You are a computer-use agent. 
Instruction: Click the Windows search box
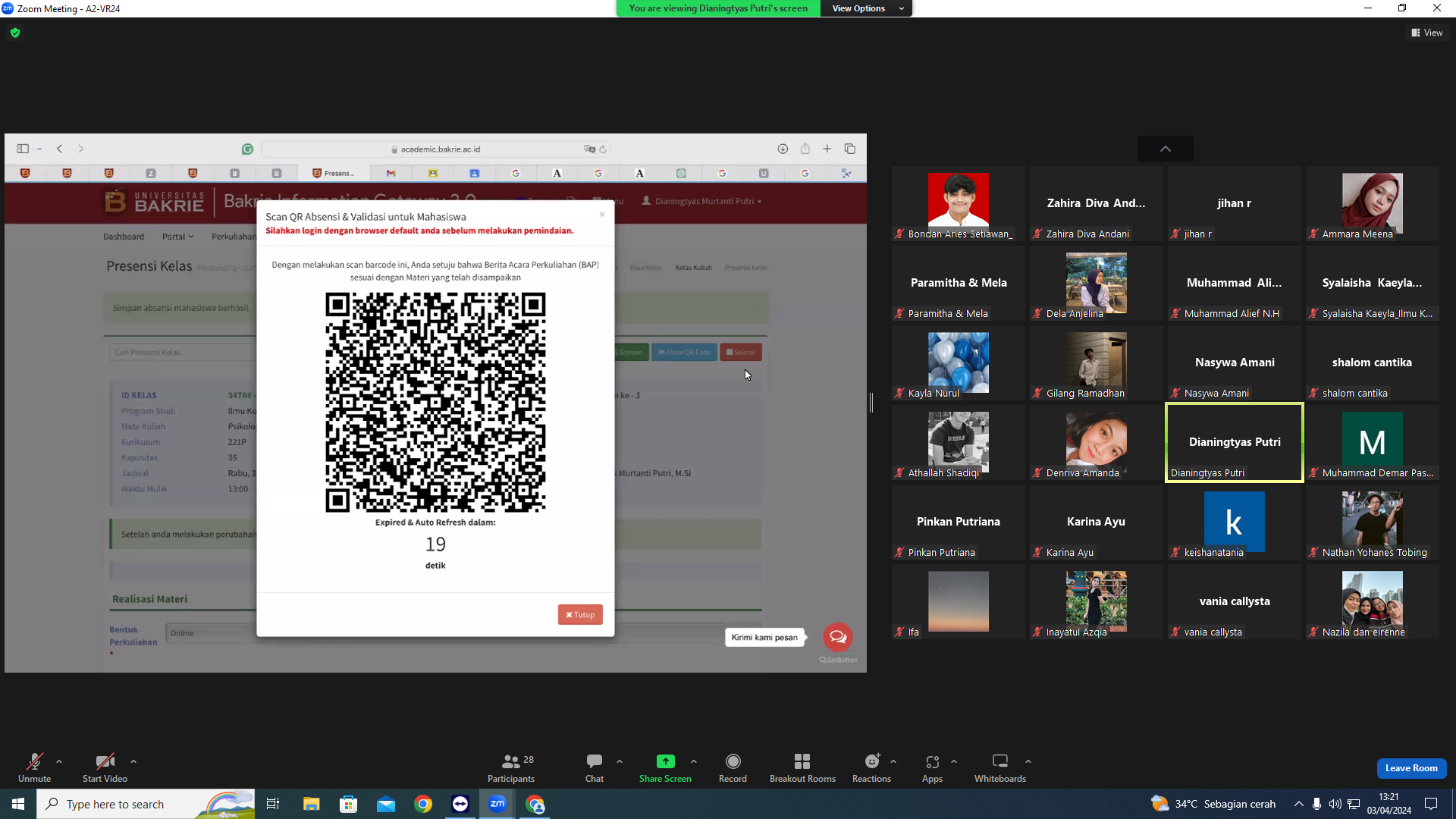pos(146,804)
